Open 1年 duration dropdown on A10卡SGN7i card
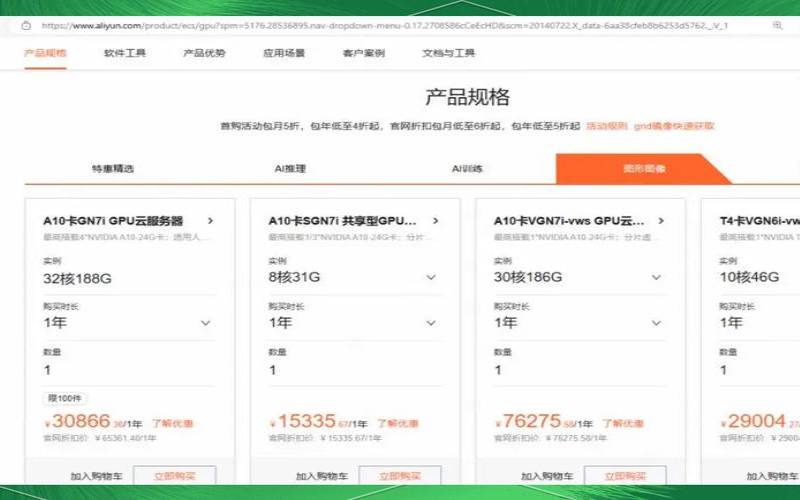800x500 pixels. pos(431,323)
